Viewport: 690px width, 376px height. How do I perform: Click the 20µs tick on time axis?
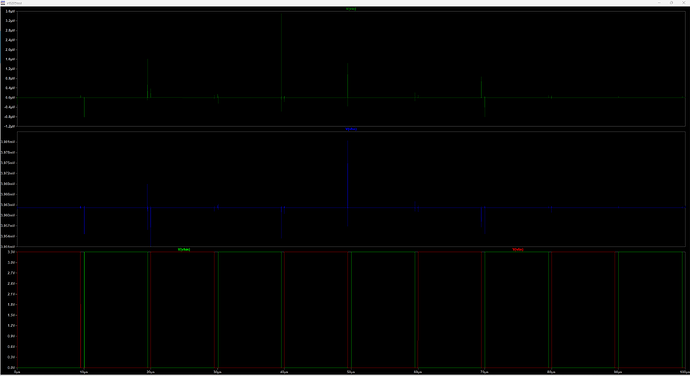[x=150, y=372]
